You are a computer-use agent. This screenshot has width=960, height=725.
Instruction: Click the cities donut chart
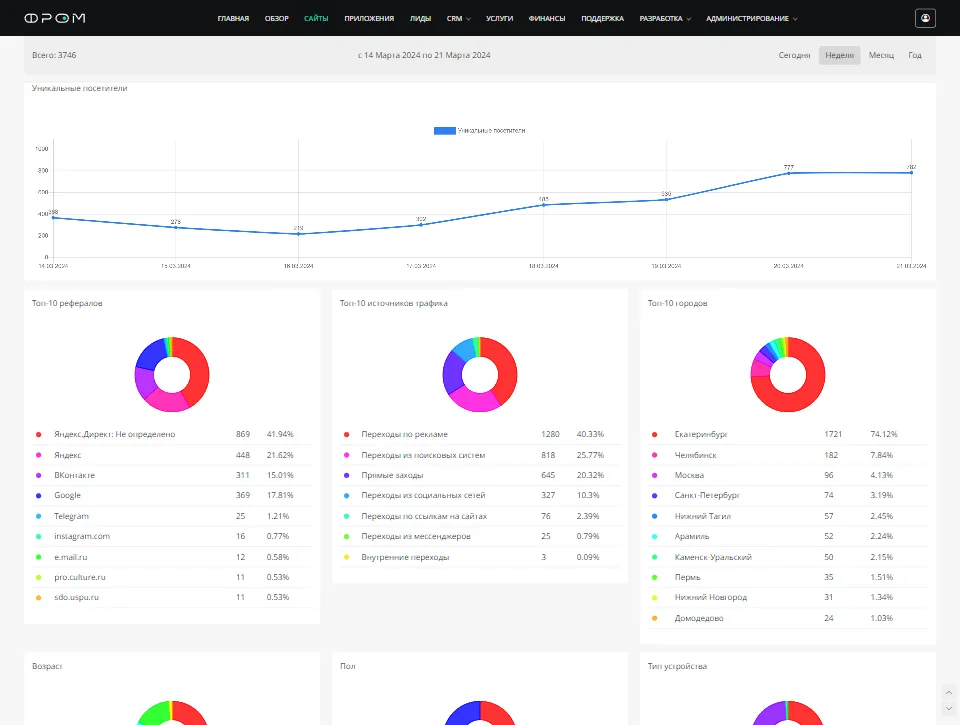(x=788, y=374)
